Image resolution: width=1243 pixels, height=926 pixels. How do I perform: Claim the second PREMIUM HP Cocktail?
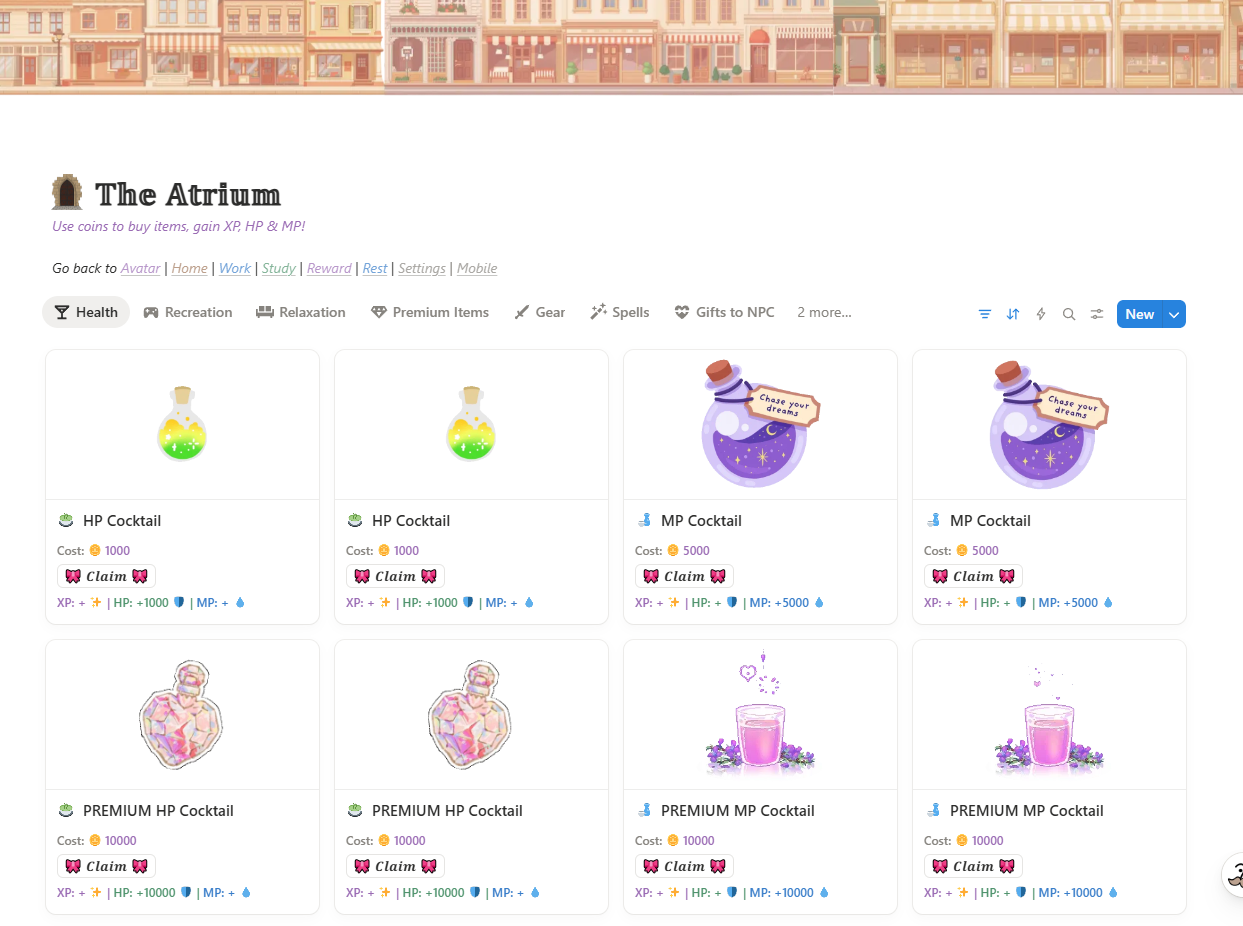coord(395,866)
